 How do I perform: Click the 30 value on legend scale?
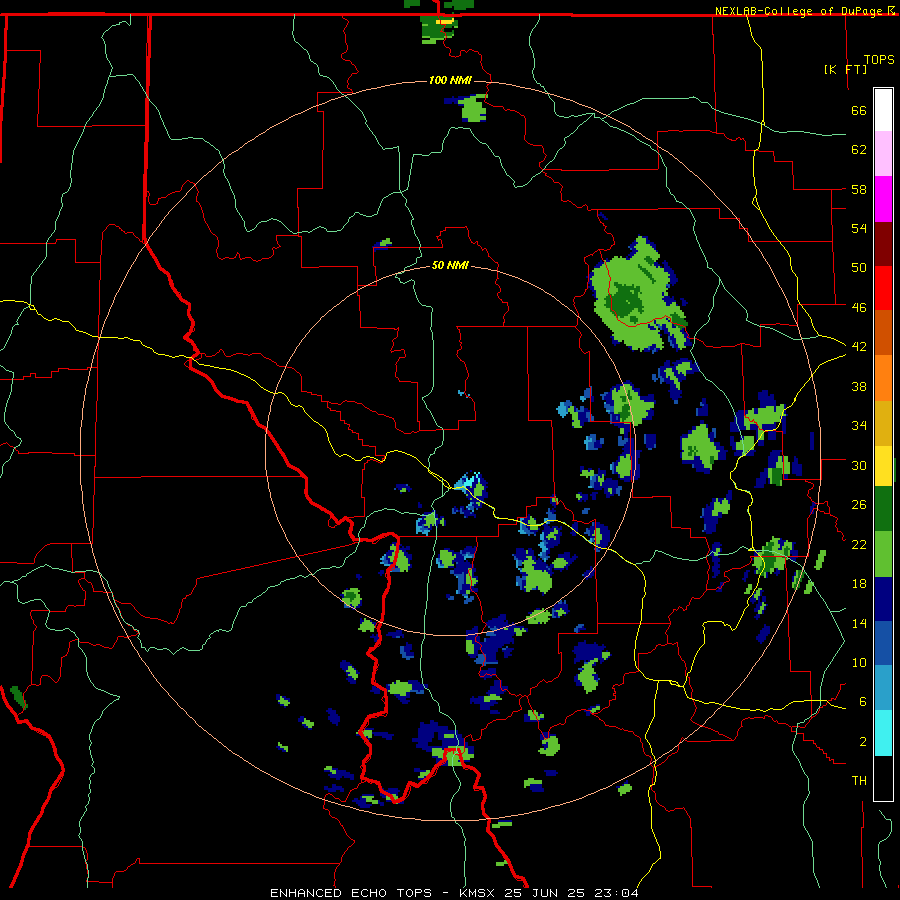click(x=859, y=465)
